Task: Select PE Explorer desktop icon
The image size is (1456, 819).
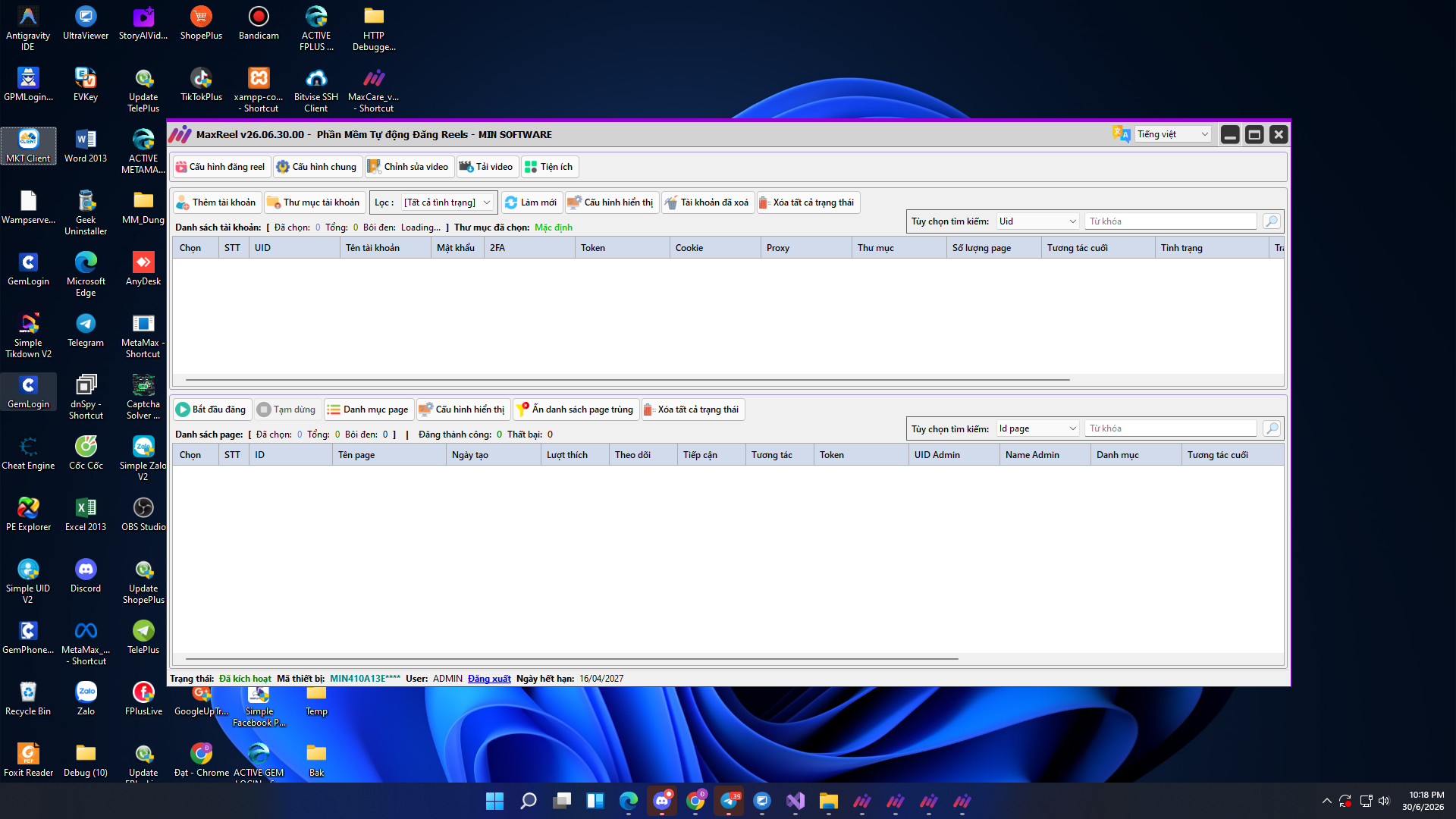Action: coord(28,514)
